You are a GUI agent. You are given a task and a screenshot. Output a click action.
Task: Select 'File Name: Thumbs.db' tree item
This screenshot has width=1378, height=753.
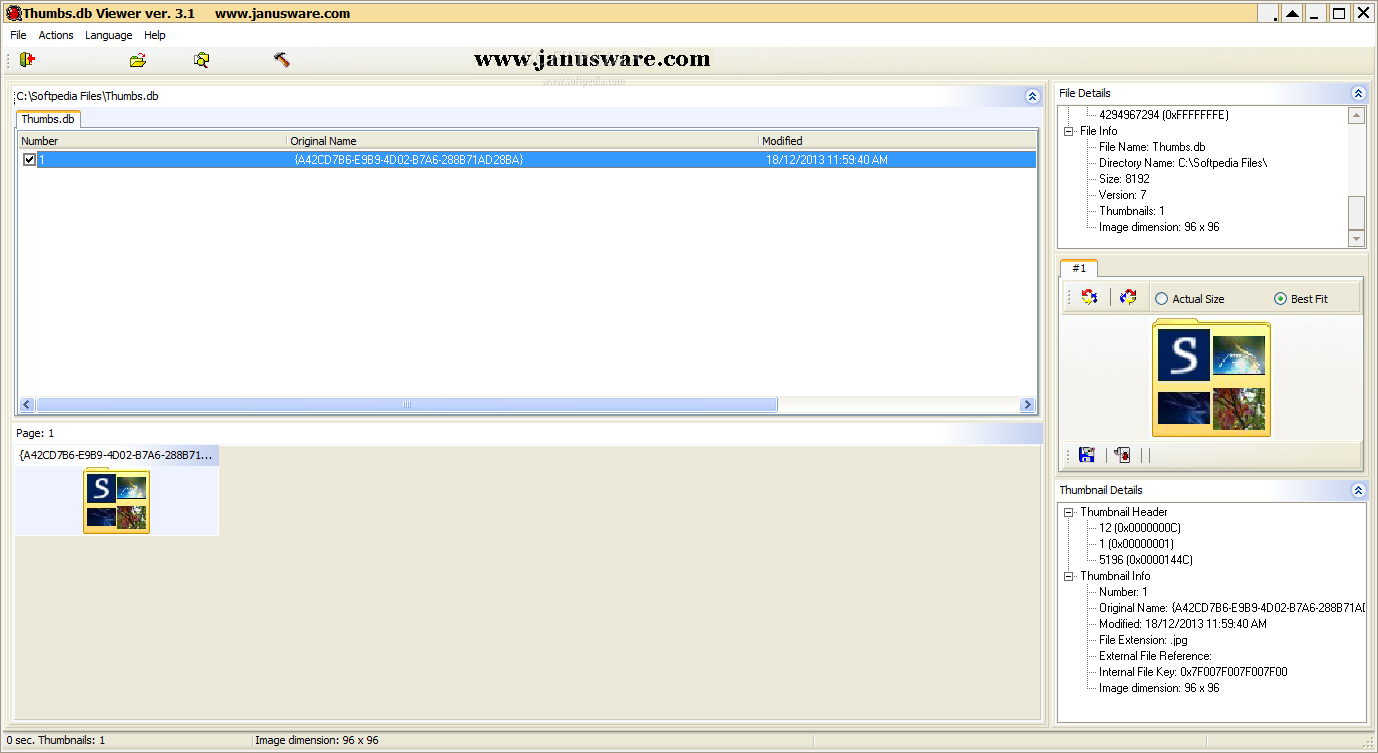(1152, 147)
